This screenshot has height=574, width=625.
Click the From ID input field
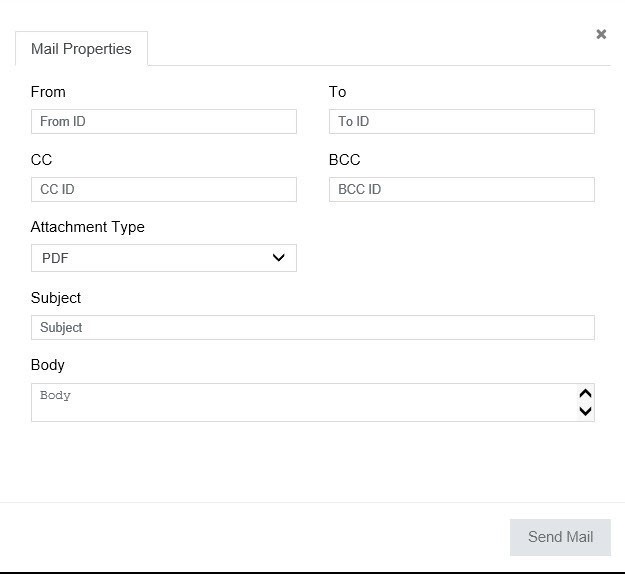coord(163,122)
